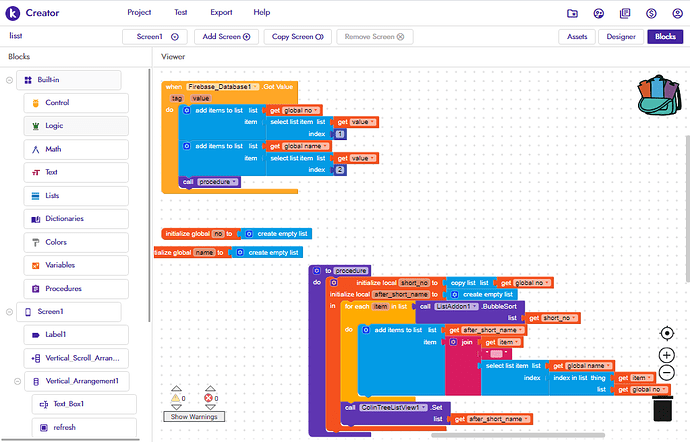Open the Export menu
Image resolution: width=690 pixels, height=442 pixels.
221,12
